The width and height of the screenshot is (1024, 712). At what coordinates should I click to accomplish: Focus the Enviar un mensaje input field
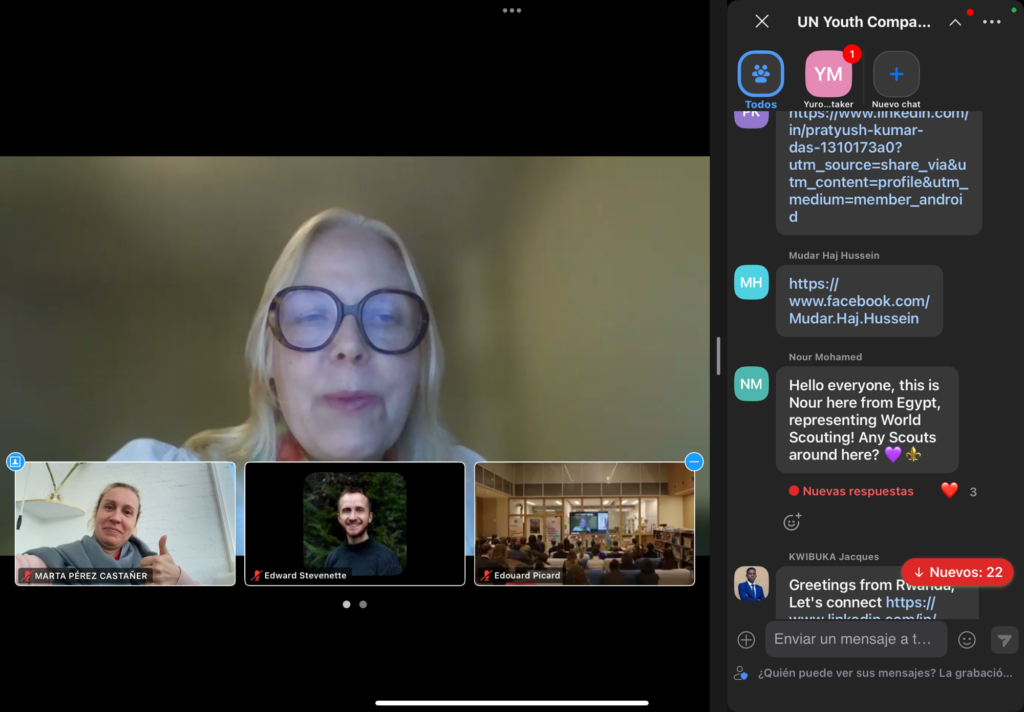pos(855,639)
